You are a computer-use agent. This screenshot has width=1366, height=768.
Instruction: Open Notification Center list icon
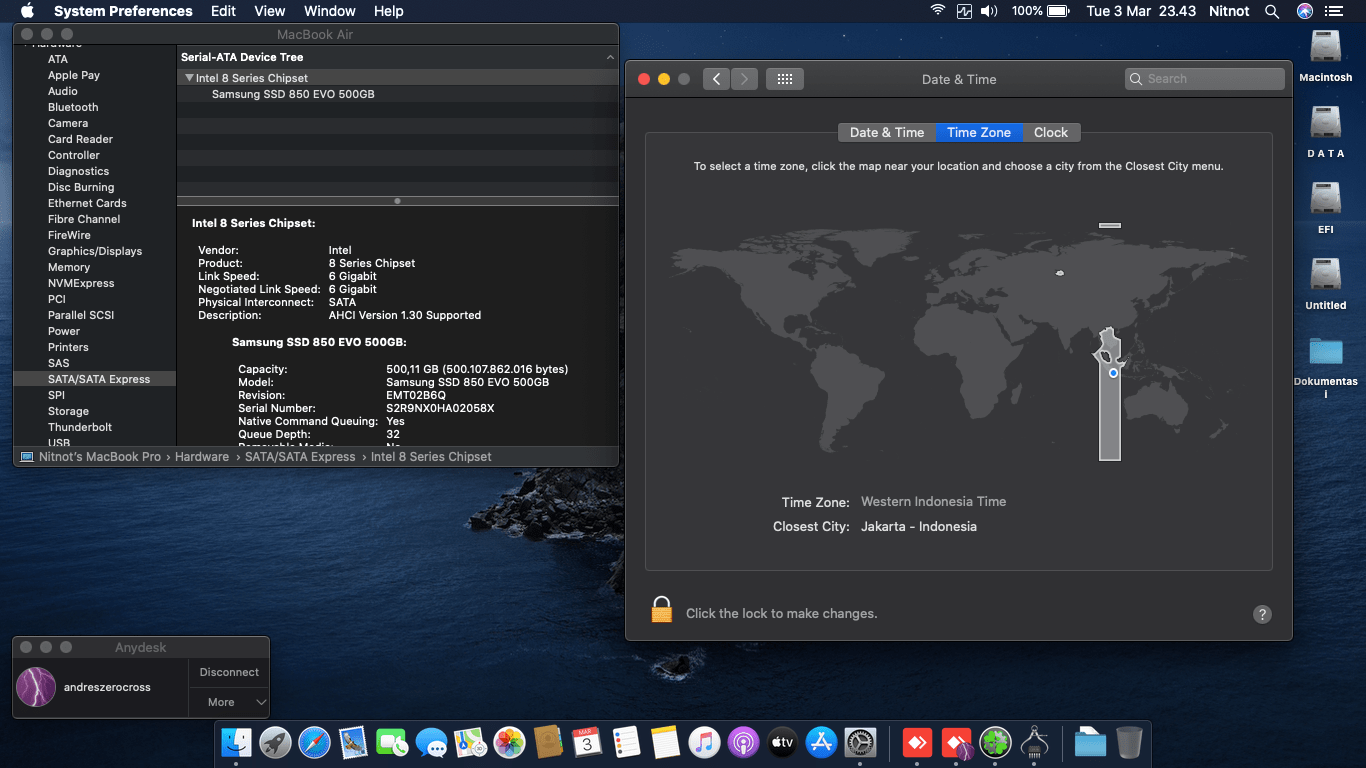pos(1334,11)
